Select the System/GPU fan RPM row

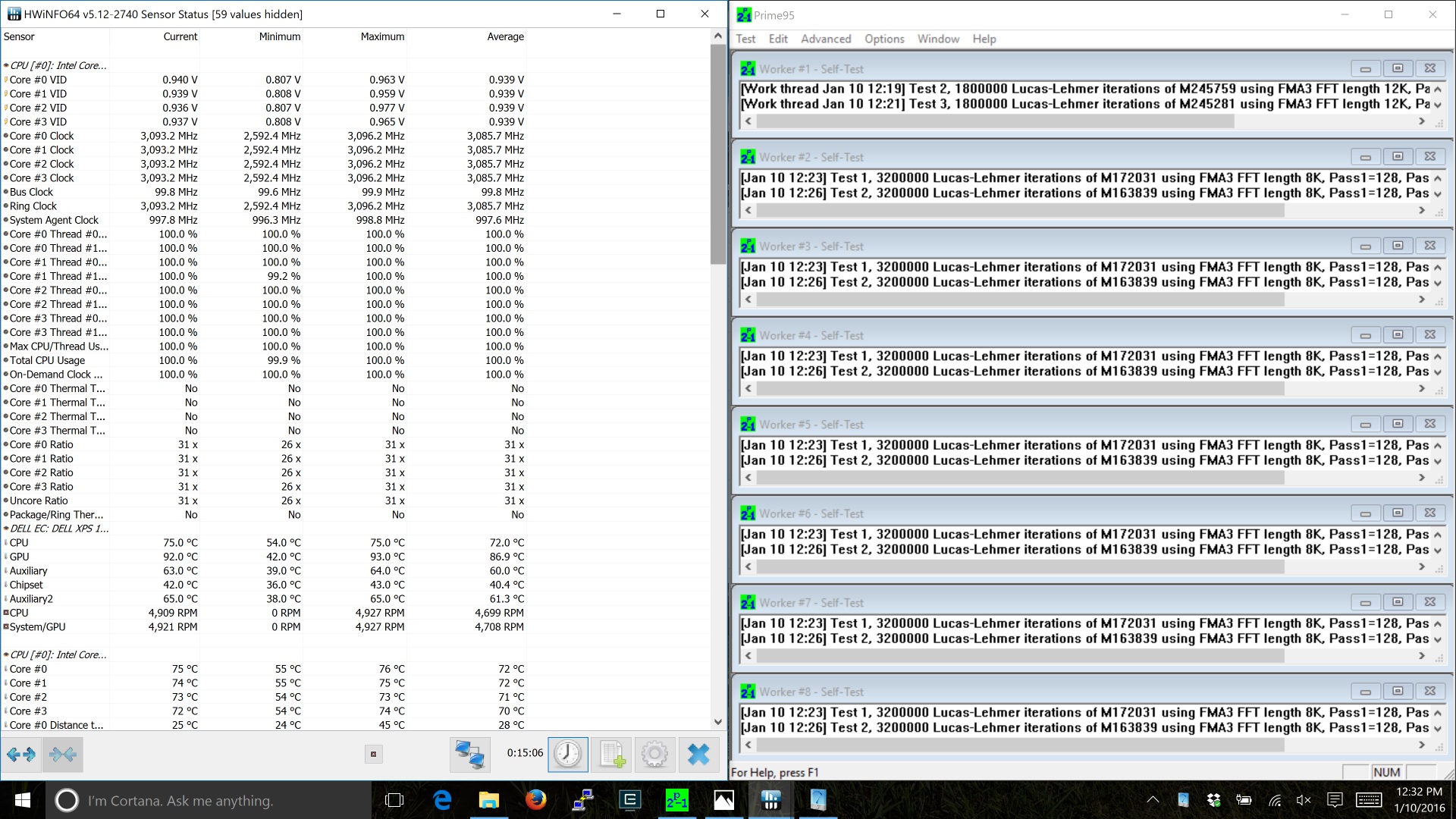[264, 627]
